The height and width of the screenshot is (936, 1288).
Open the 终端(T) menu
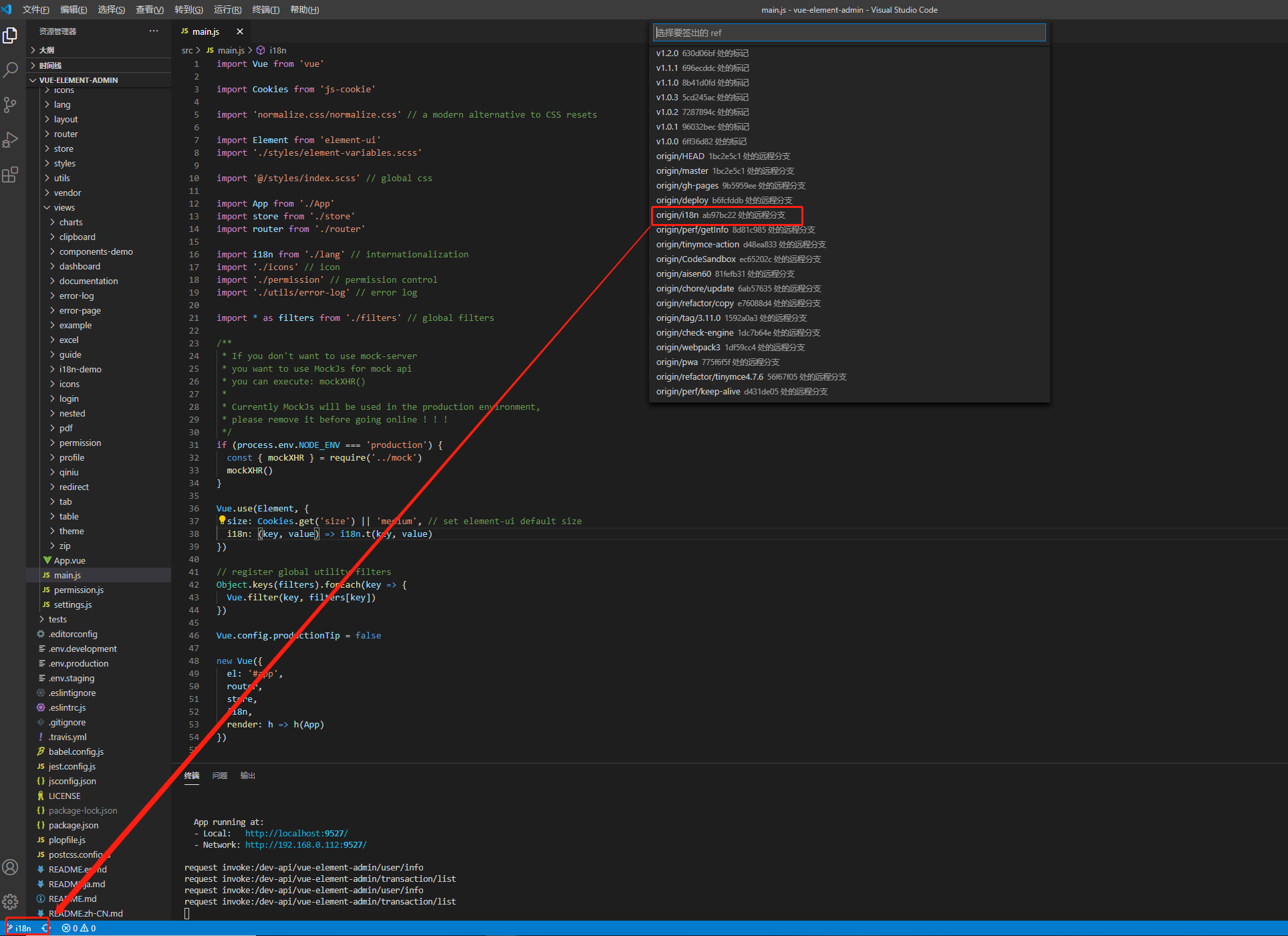[x=265, y=9]
